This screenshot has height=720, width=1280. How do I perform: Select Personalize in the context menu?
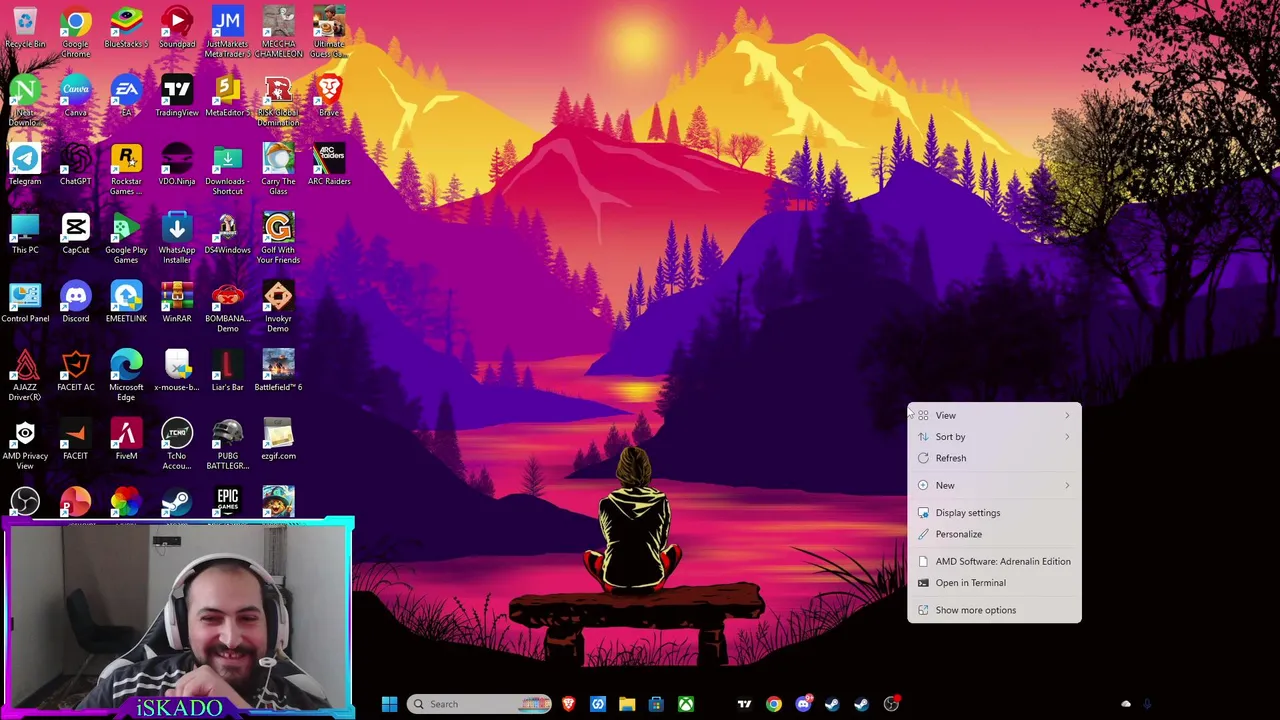(x=994, y=534)
